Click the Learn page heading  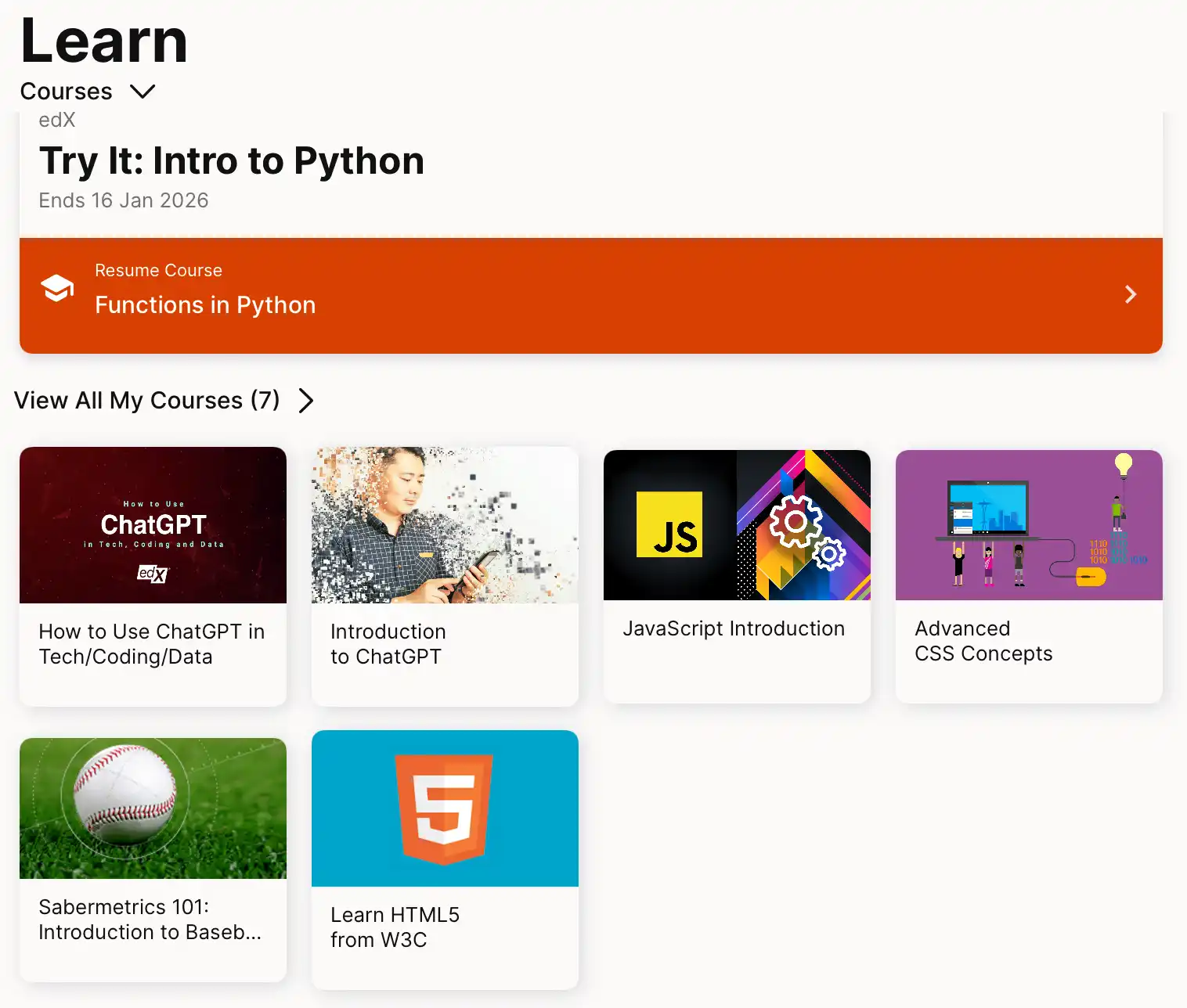click(104, 41)
